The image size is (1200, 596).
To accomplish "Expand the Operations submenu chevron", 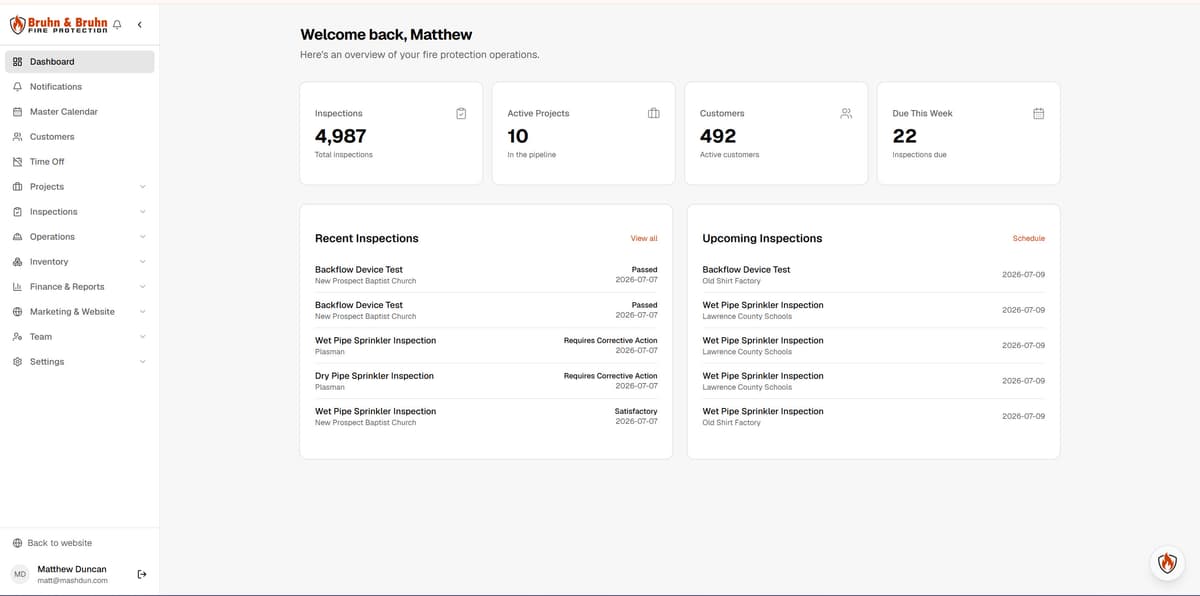I will coord(142,237).
